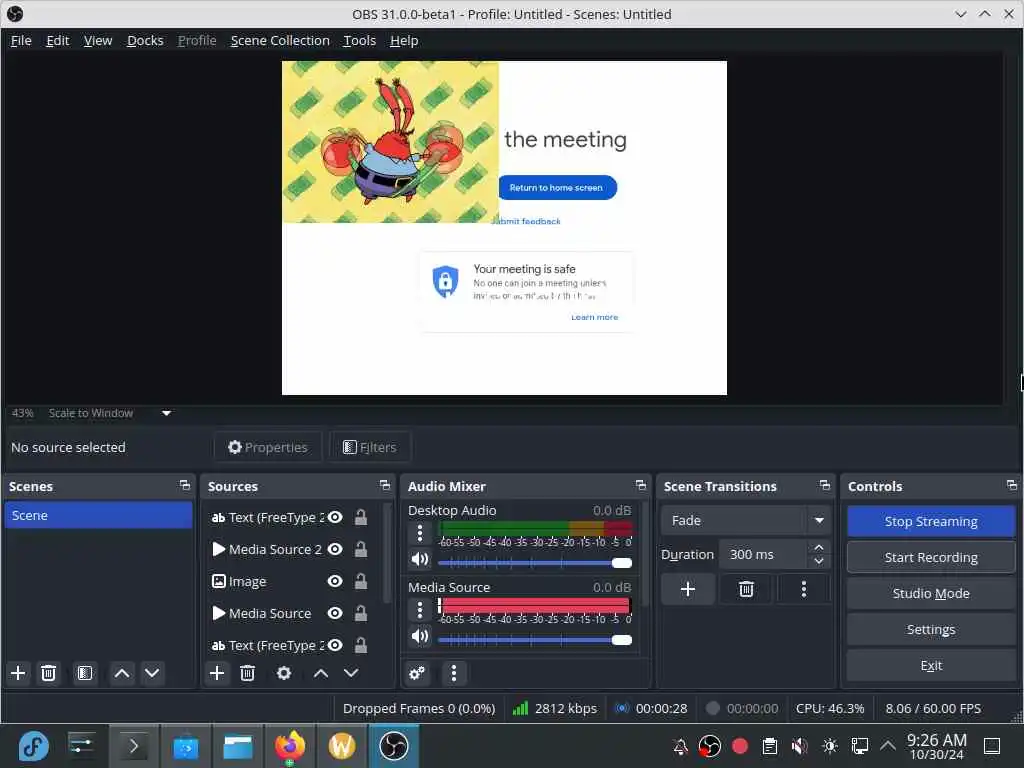Hide top Text (FreeType 2) source

335,517
